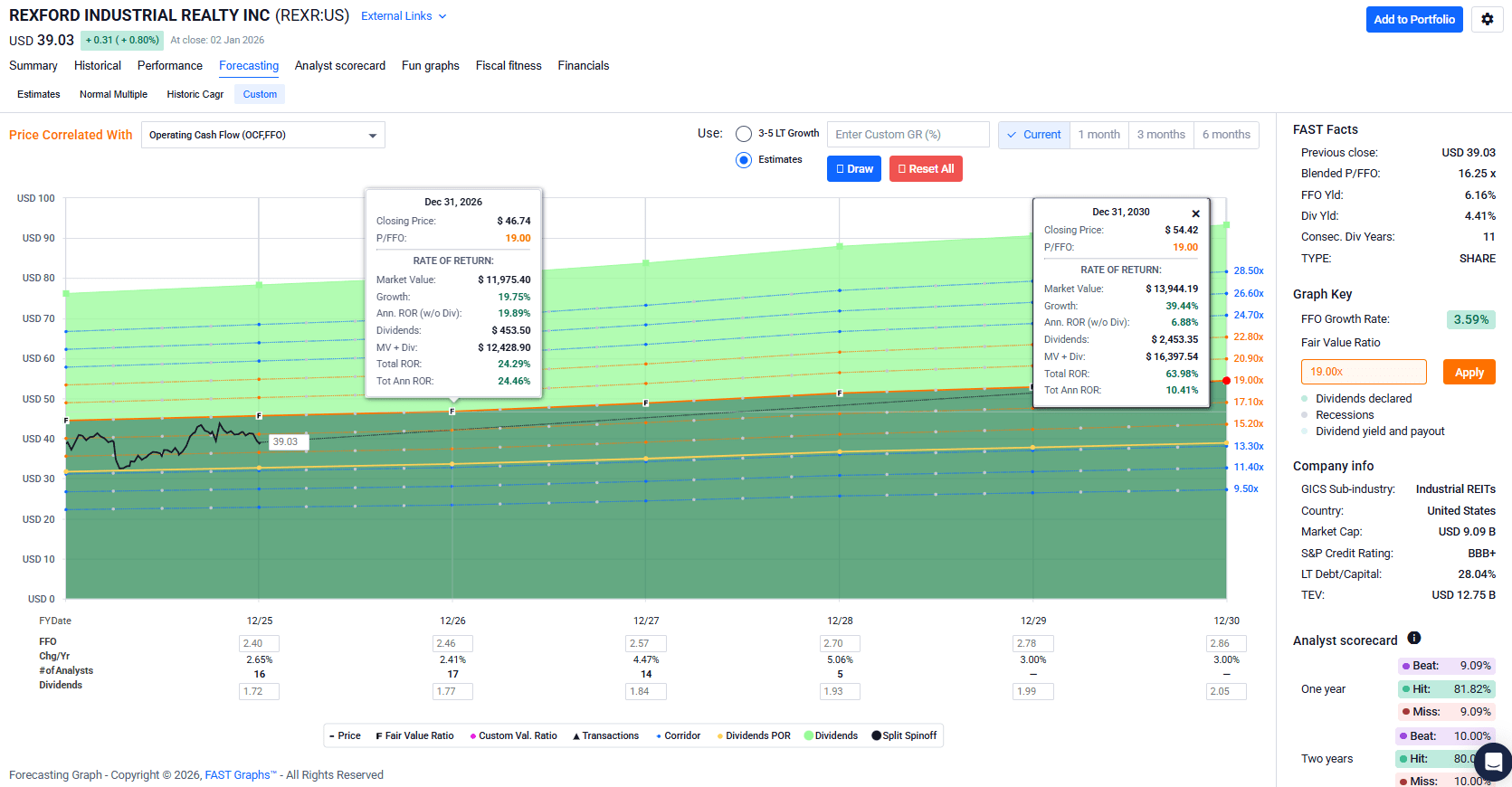Toggle Dividends declared option
The width and height of the screenshot is (1512, 787).
point(1363,399)
